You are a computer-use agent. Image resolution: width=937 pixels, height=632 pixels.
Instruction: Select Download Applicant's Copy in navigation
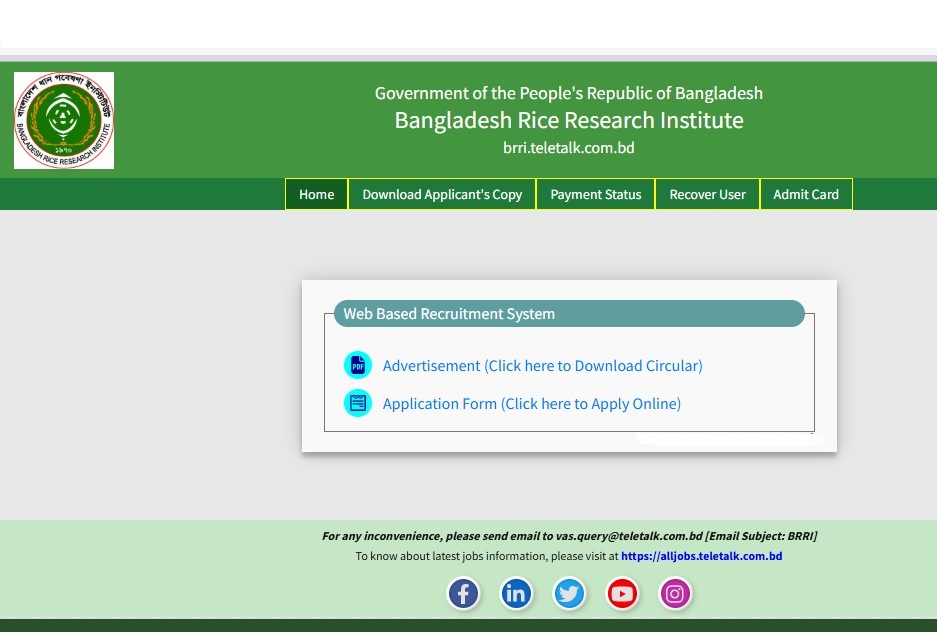point(442,195)
